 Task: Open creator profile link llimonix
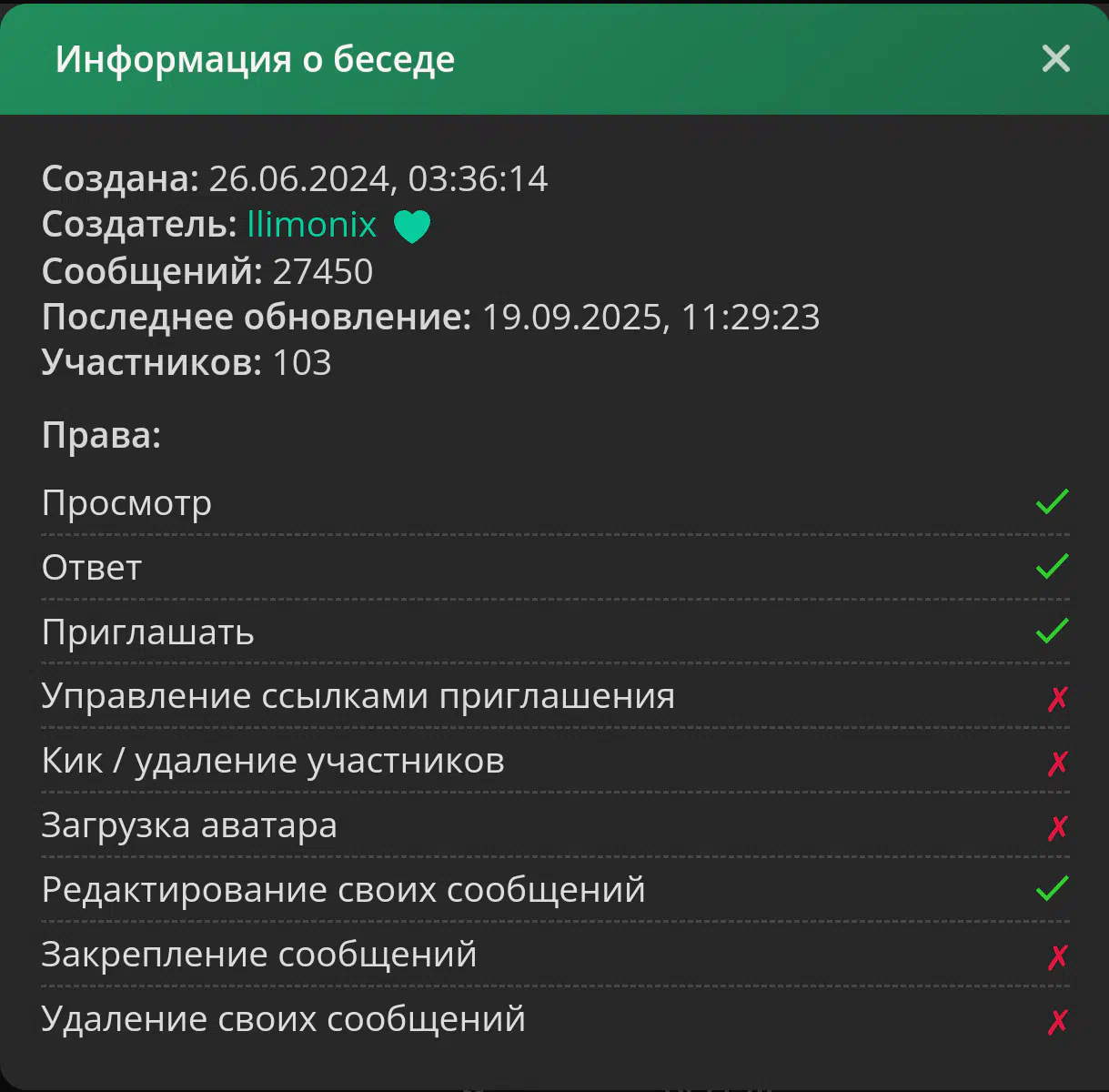[x=311, y=225]
